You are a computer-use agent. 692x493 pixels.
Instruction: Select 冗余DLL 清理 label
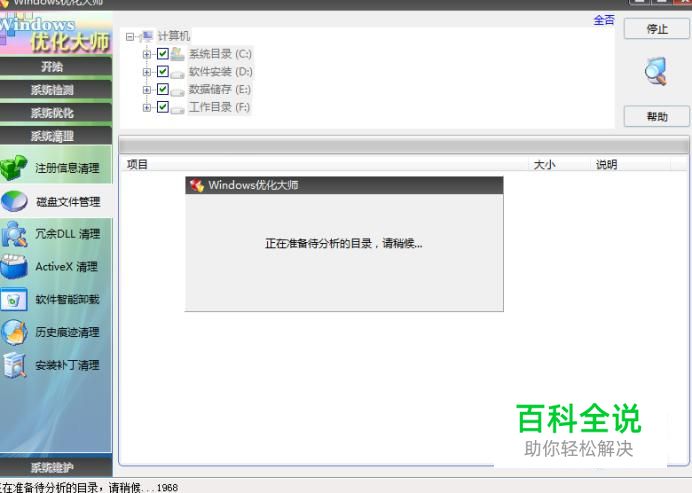point(68,234)
